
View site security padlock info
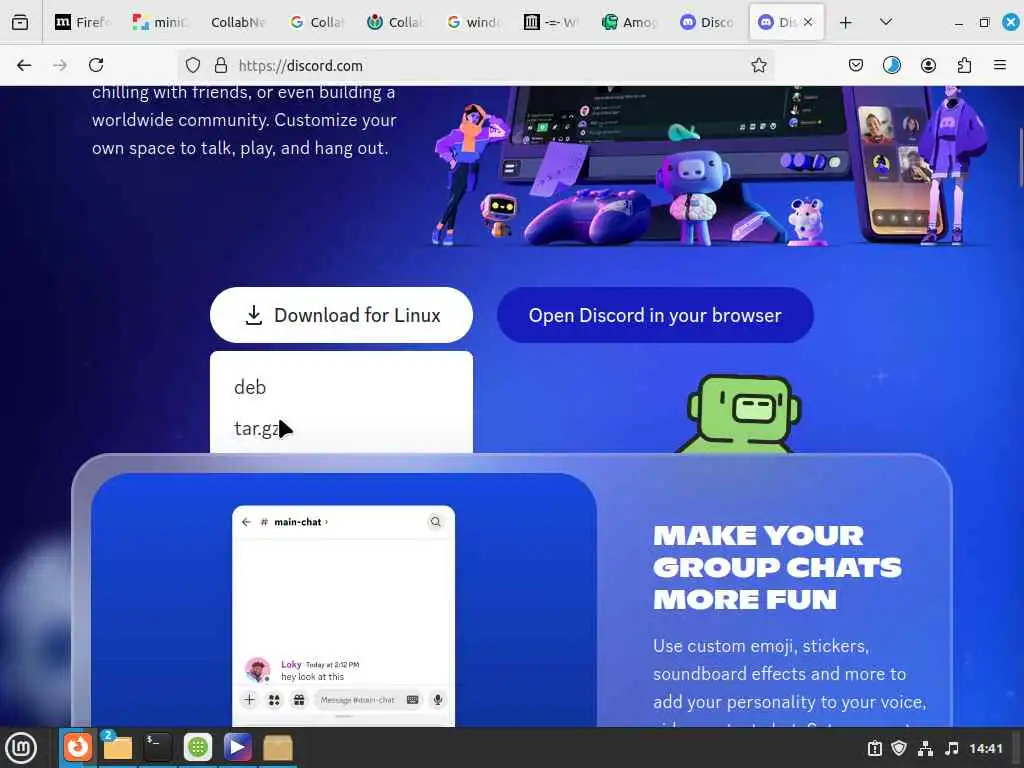click(x=221, y=65)
